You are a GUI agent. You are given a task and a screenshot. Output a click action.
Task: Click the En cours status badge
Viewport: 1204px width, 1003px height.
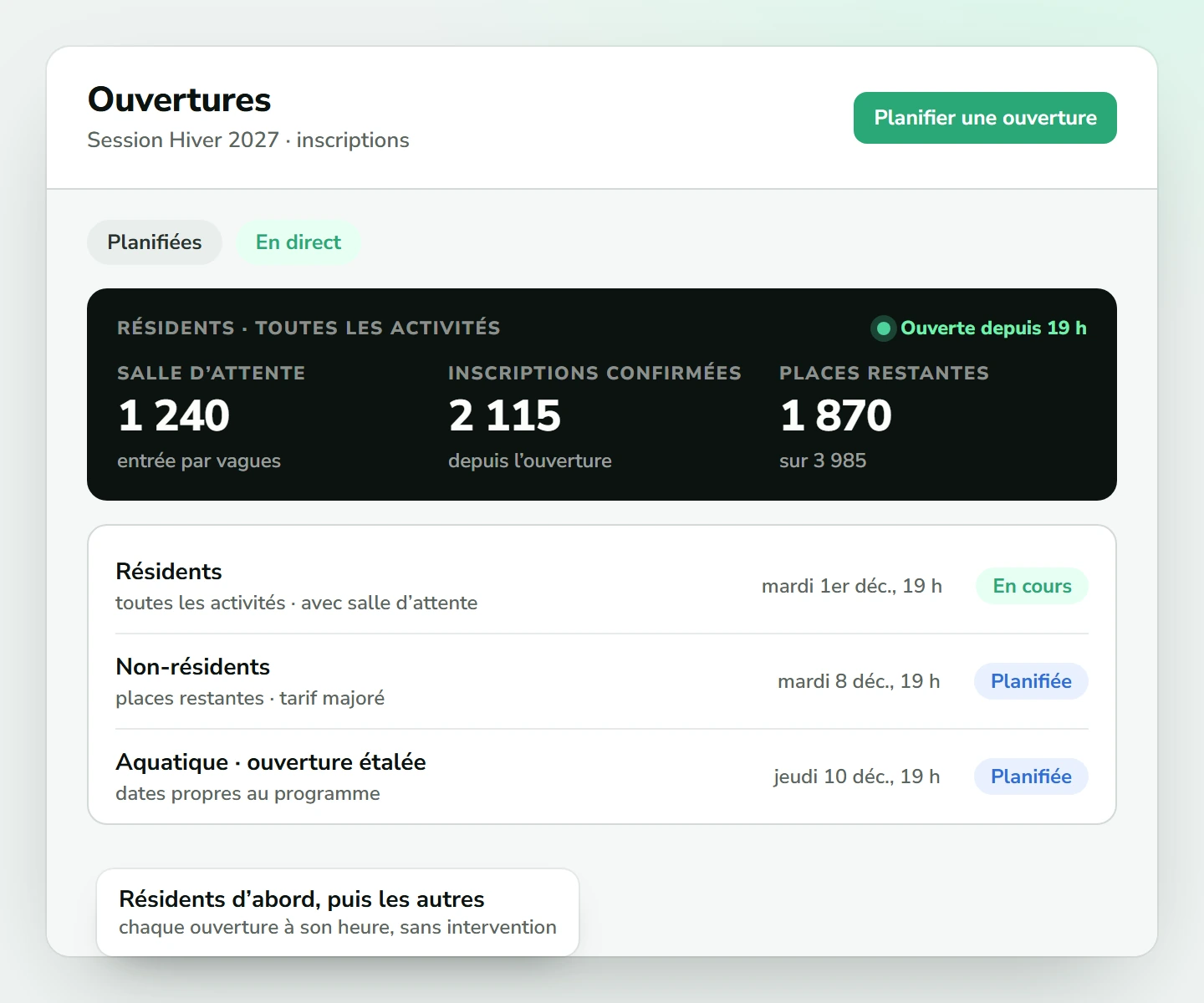point(1032,586)
